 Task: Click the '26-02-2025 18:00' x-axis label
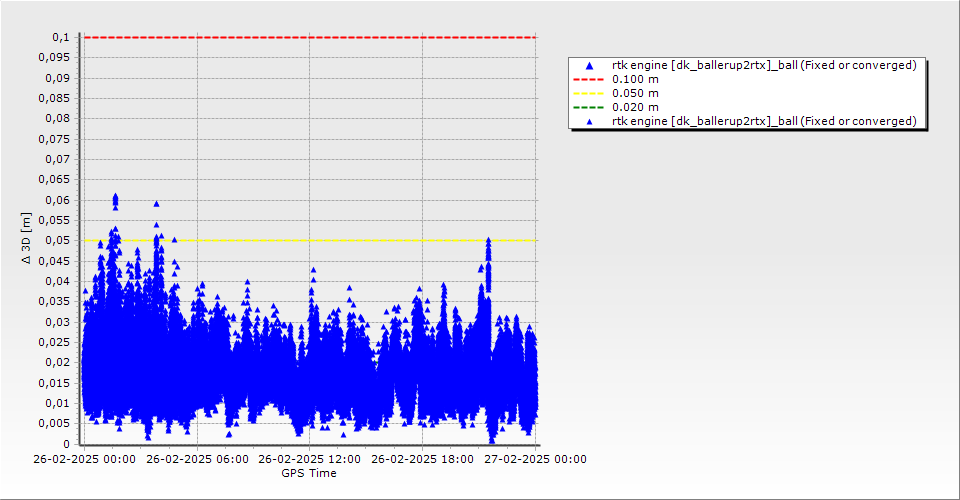coord(422,459)
